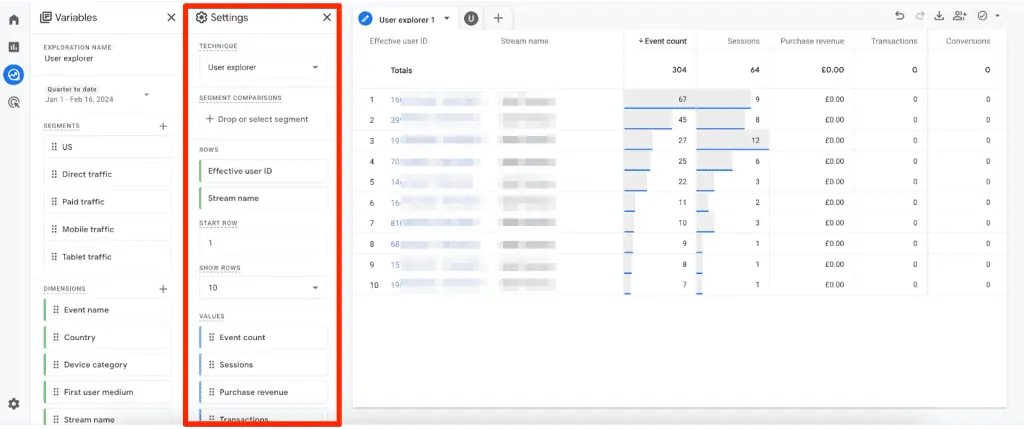Sort by Sessions column header
Image resolution: width=1024 pixels, height=429 pixels.
(743, 41)
